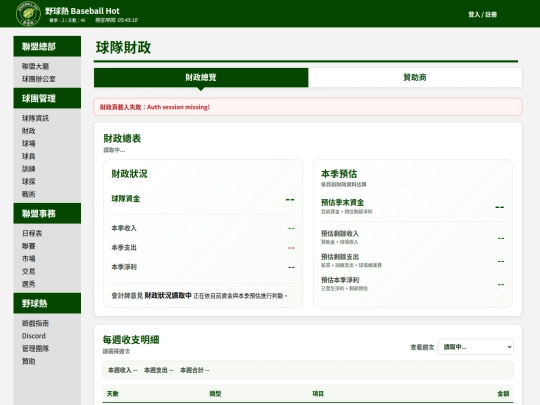Viewport: 540px width, 405px height.
Task: Open 贊助 in the sidebar
Action: pos(29,361)
